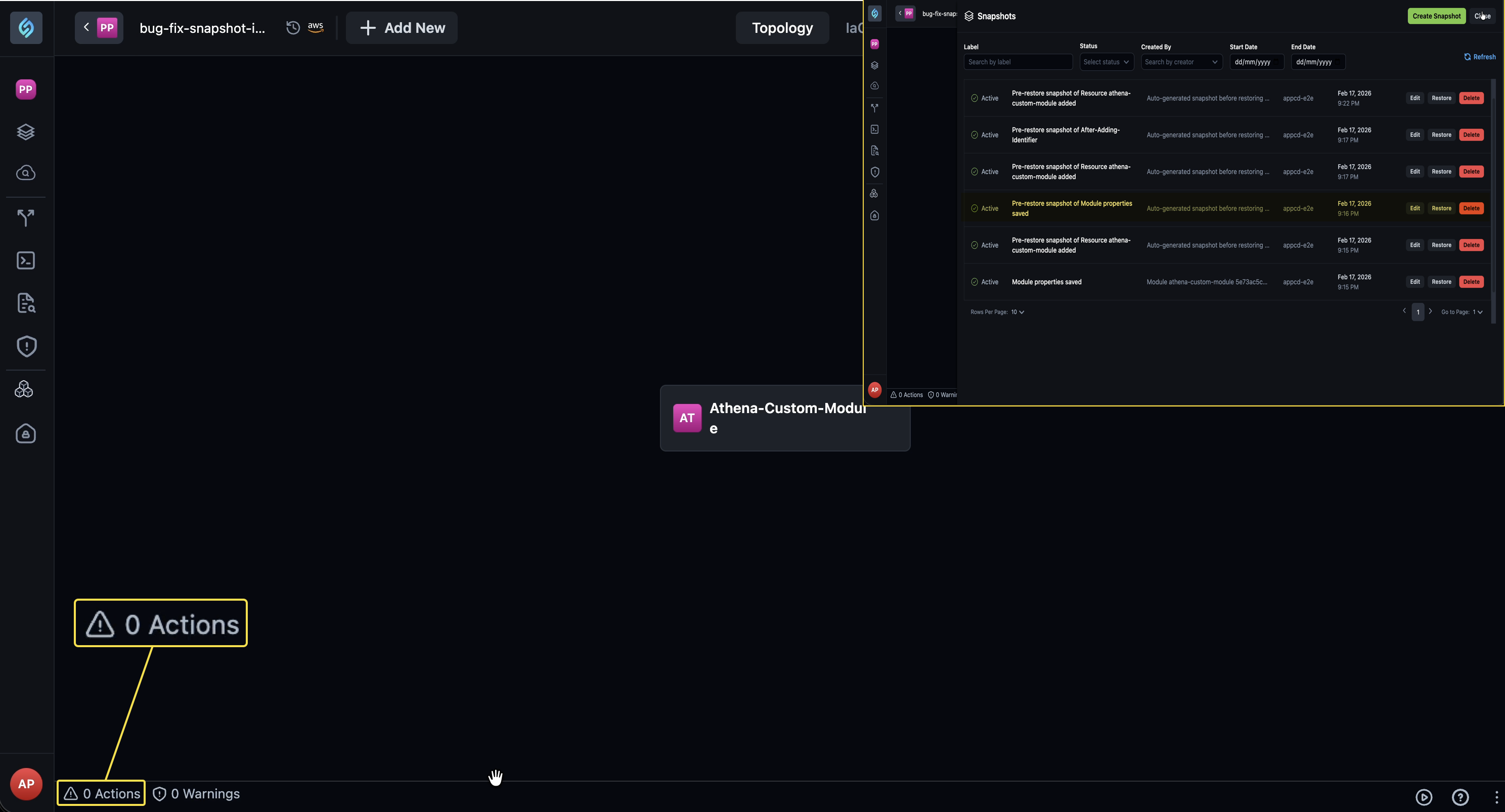Switch to the Topology tab

click(x=782, y=27)
